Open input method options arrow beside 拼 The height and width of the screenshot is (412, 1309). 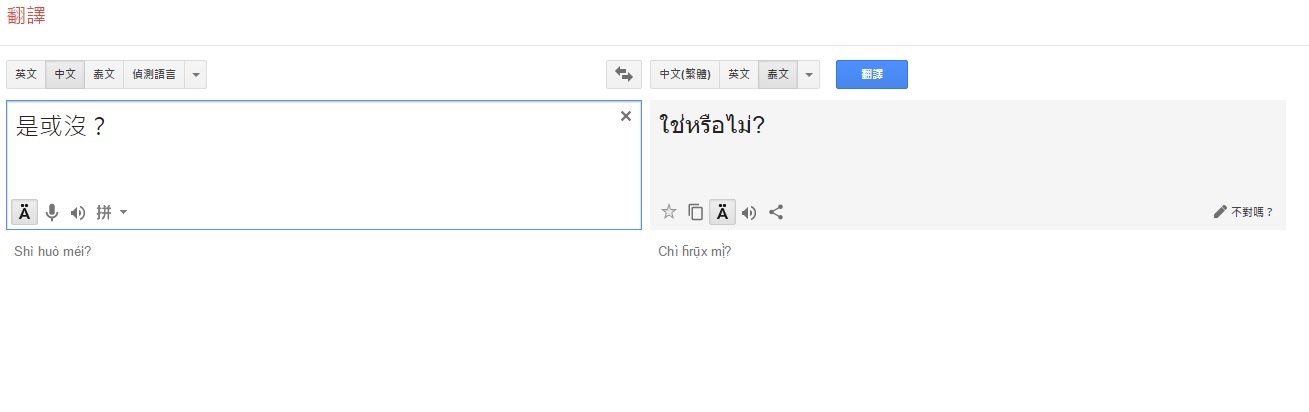point(123,212)
